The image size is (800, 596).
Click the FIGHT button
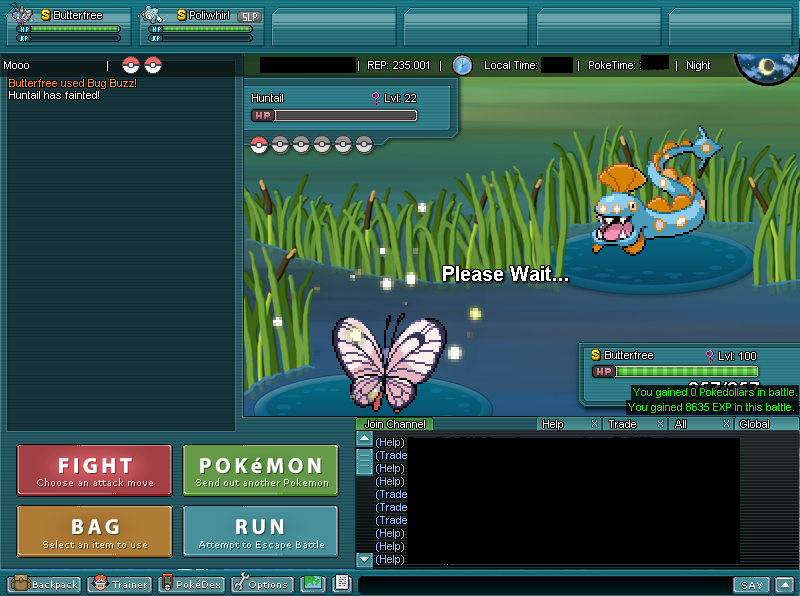pos(95,470)
